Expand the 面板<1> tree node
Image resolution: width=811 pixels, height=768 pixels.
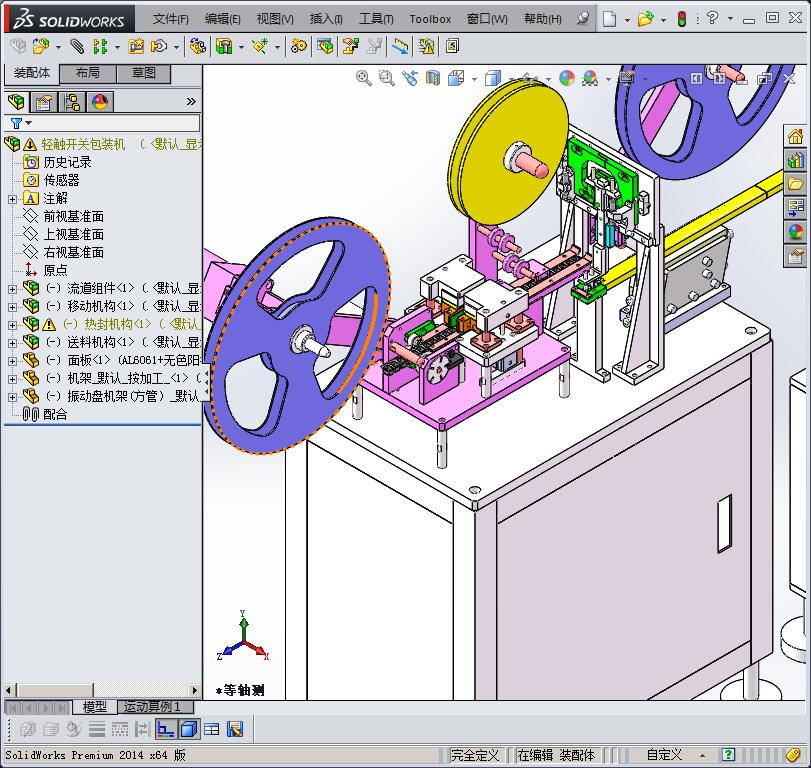12,361
